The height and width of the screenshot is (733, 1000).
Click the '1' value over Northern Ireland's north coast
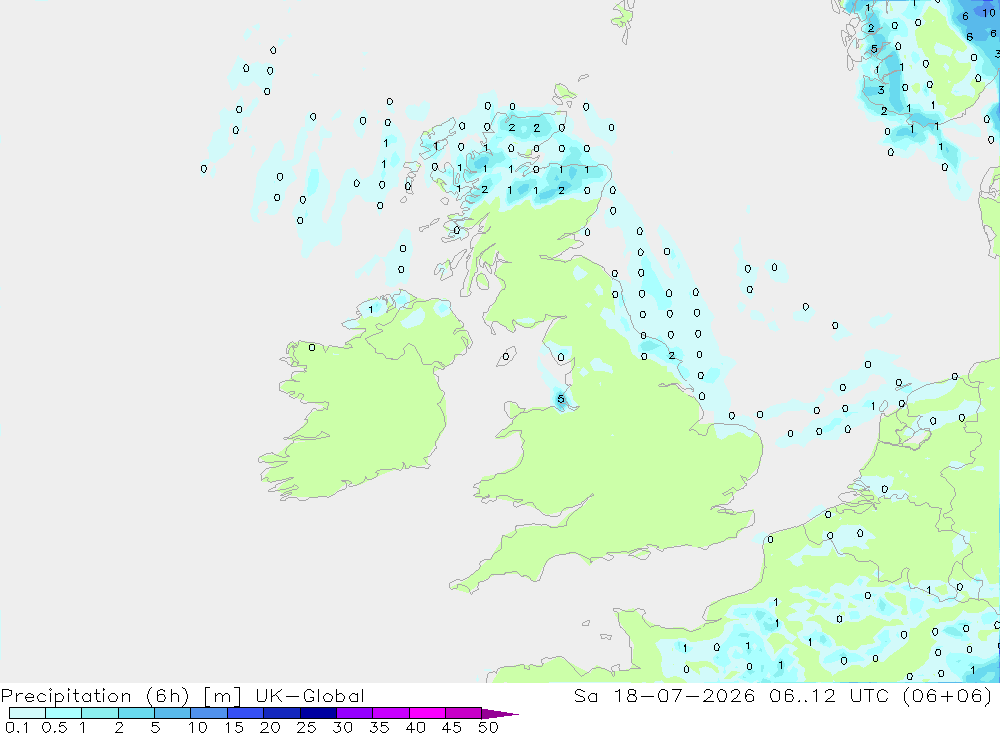(371, 309)
